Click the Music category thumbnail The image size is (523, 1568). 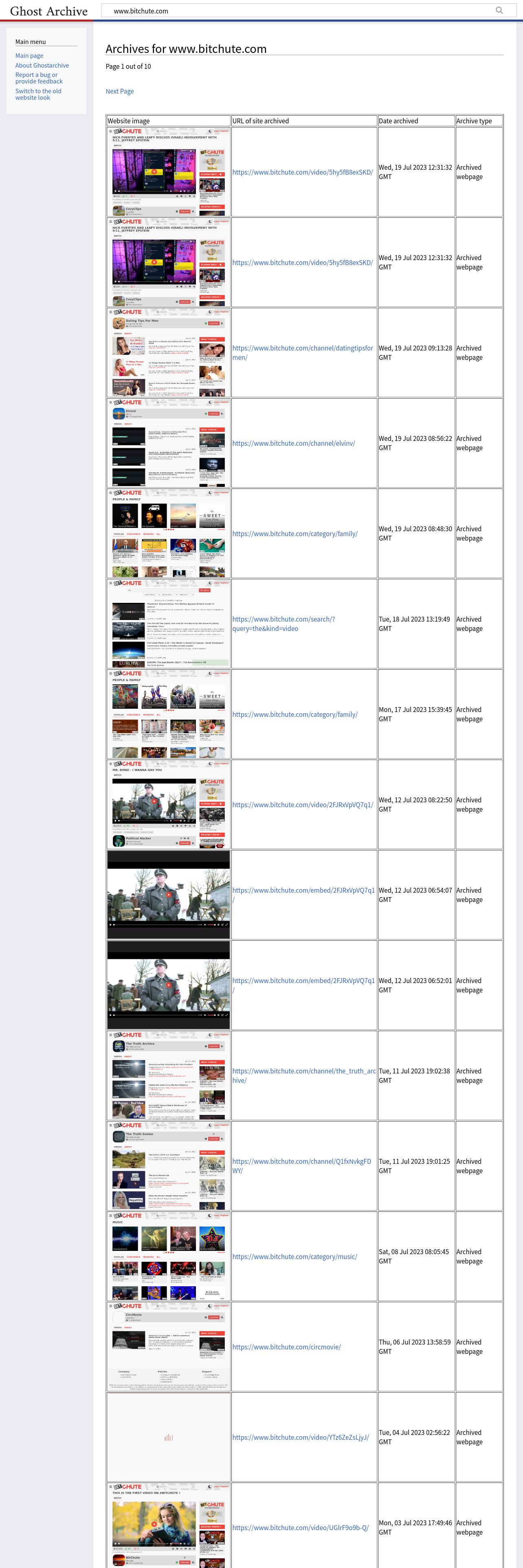tap(169, 1256)
